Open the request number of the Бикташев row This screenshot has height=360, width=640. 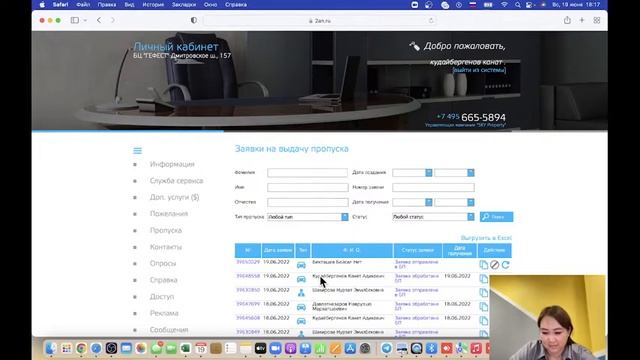click(248, 262)
